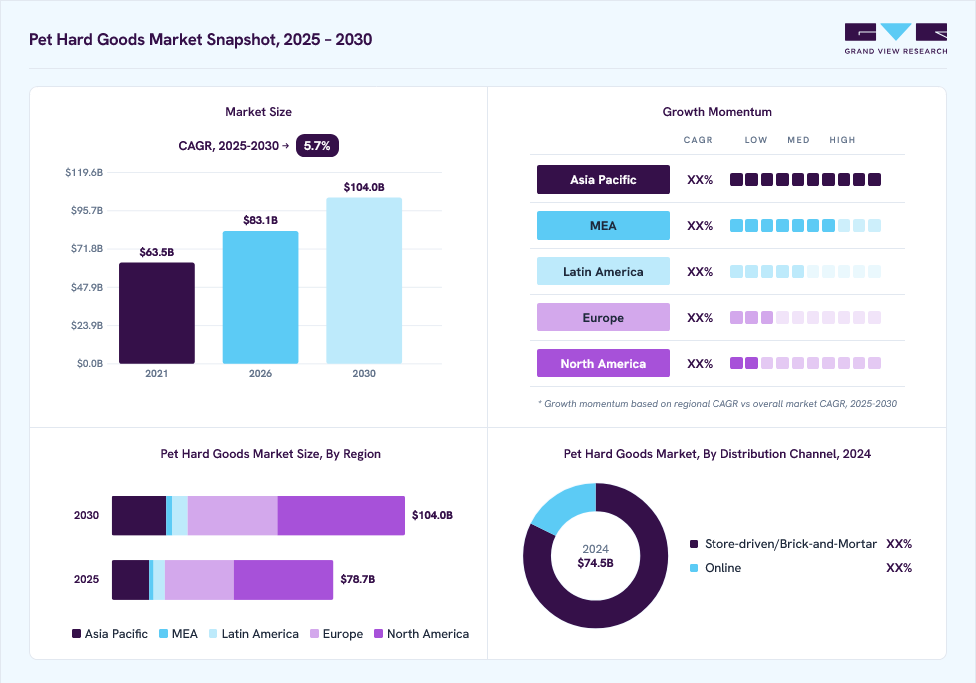Screen dimensions: 976x683
Task: Click the Online legend swatch
Action: (x=694, y=568)
